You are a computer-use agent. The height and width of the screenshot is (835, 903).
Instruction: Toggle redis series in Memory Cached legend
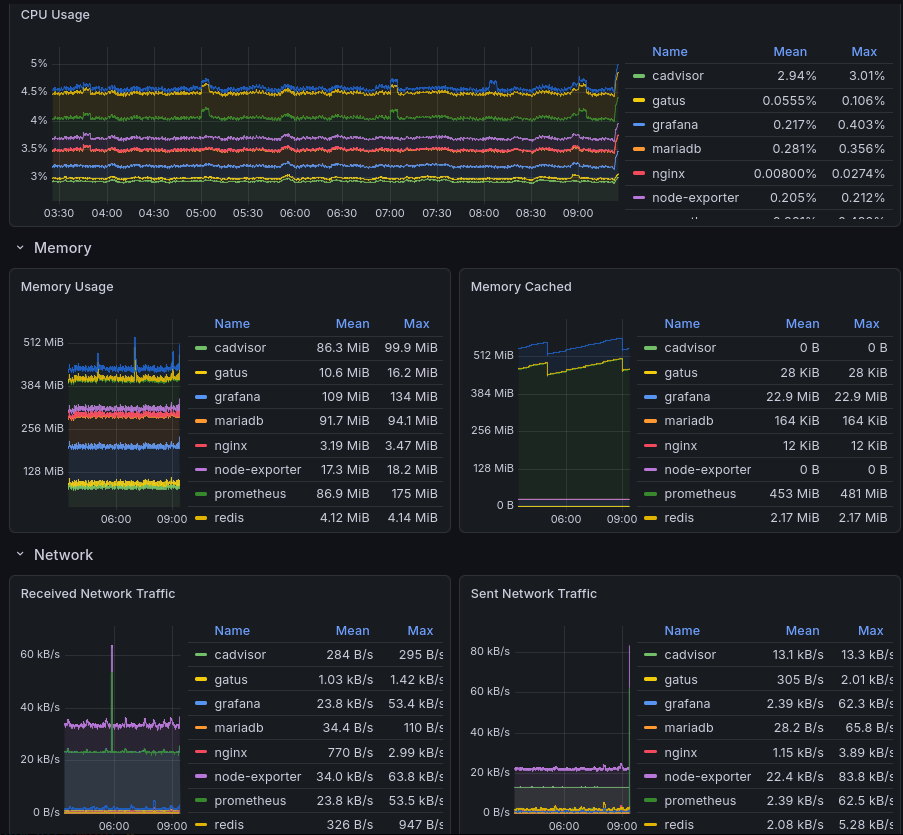pyautogui.click(x=679, y=518)
